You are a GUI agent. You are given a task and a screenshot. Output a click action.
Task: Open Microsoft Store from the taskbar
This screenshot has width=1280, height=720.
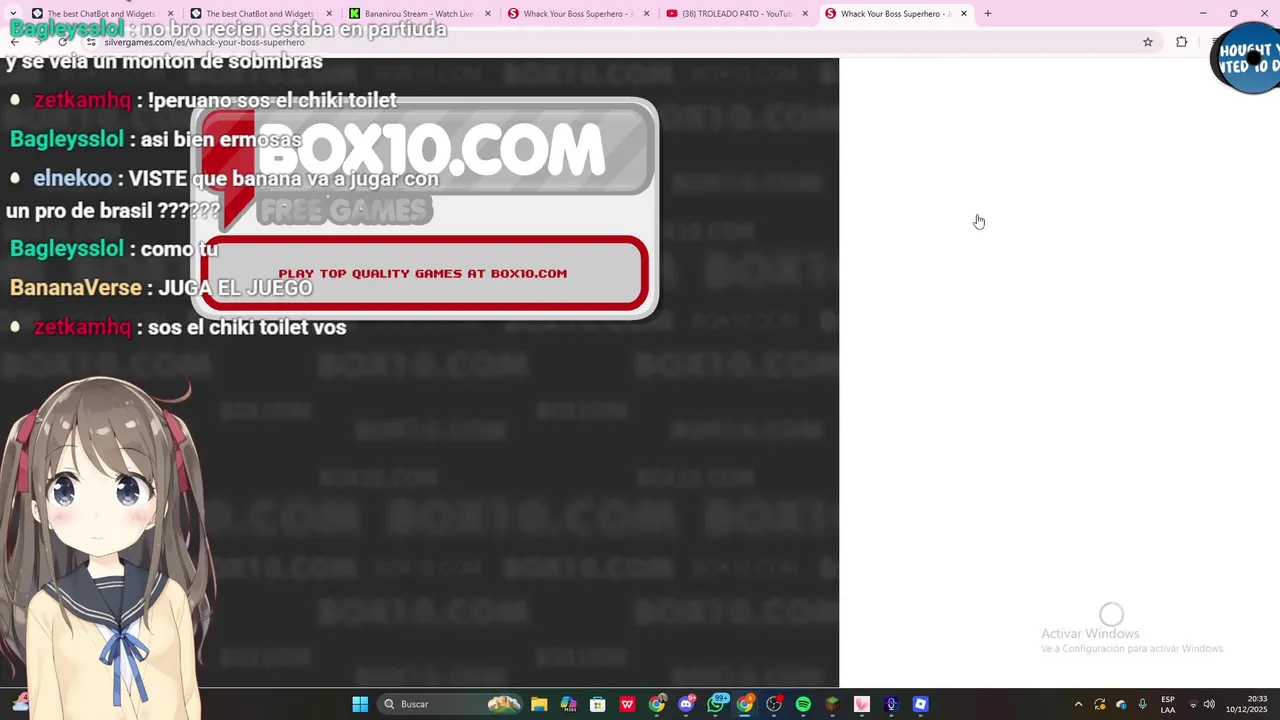tap(597, 704)
